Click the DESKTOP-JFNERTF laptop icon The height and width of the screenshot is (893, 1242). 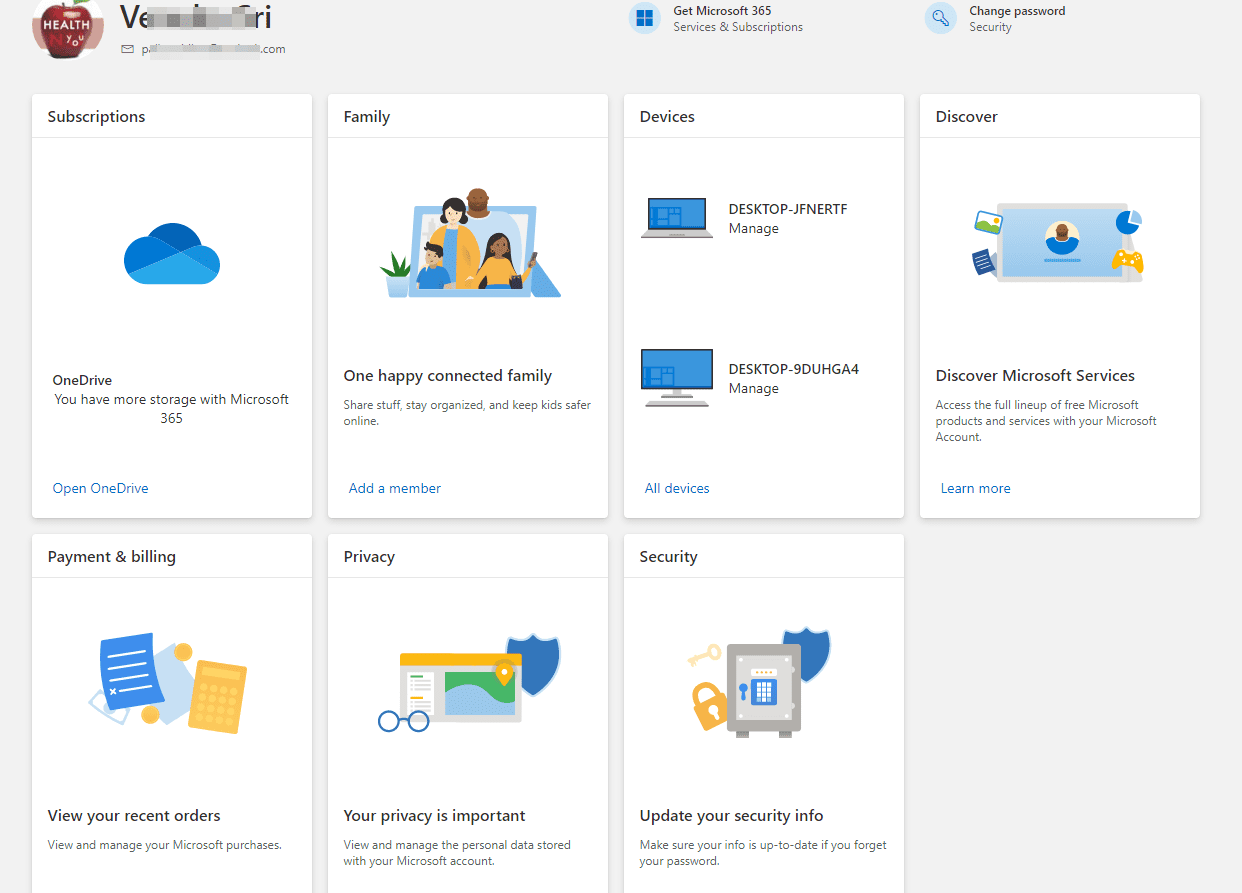(677, 218)
